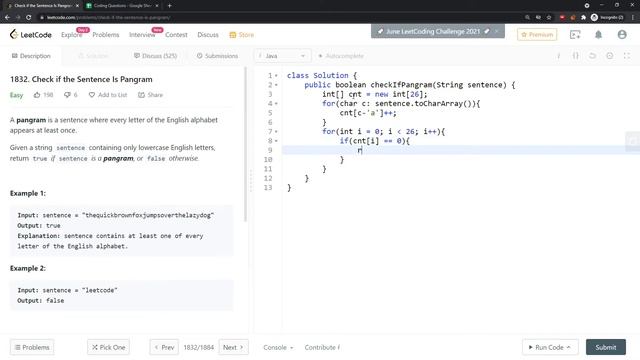
Task: Click the Easy difficulty label
Action: tap(16, 95)
